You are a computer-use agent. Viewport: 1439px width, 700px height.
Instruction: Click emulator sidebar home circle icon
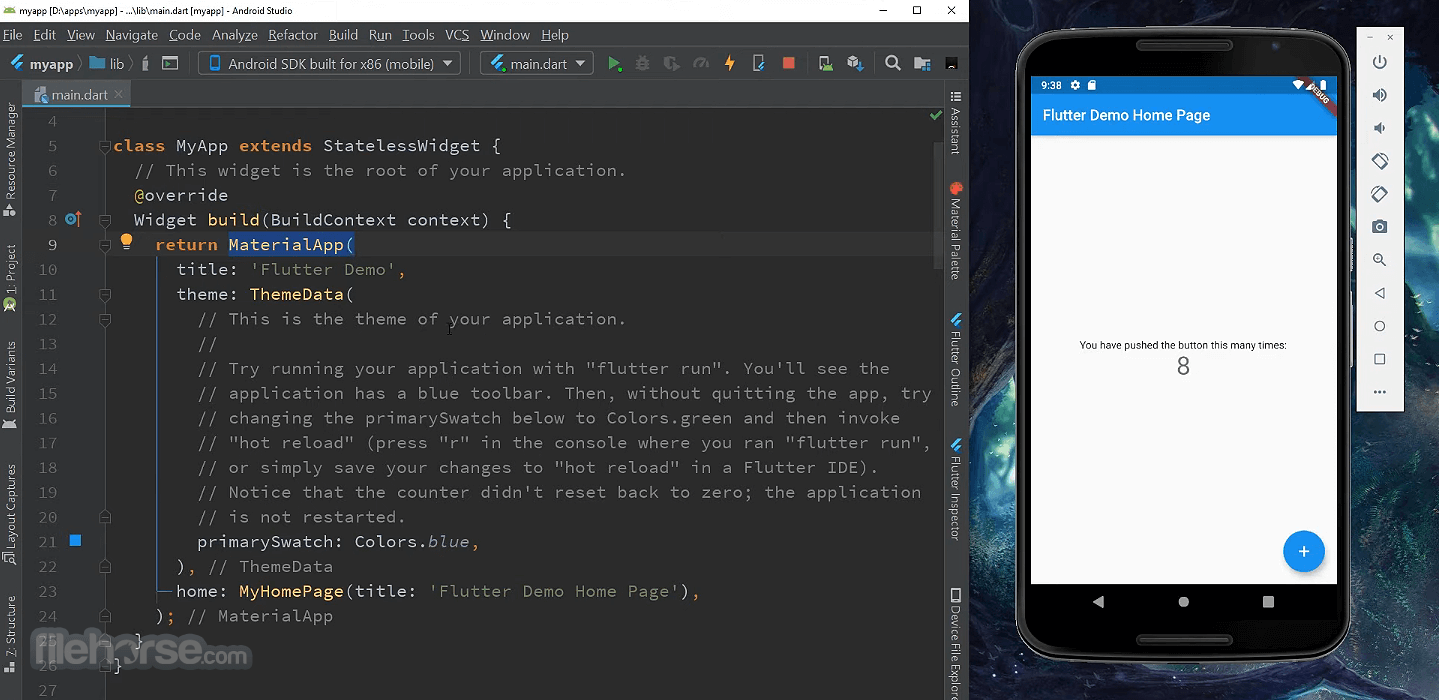pyautogui.click(x=1380, y=326)
